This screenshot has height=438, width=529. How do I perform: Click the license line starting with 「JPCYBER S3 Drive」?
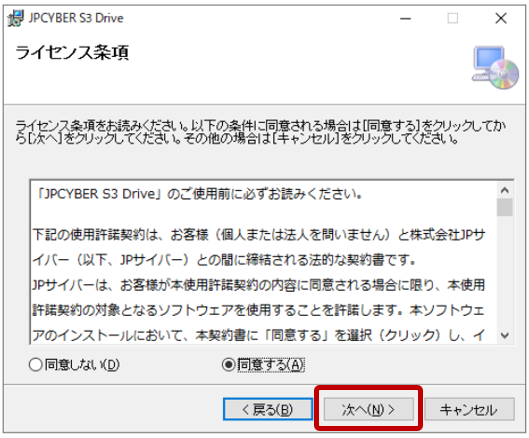click(x=199, y=194)
